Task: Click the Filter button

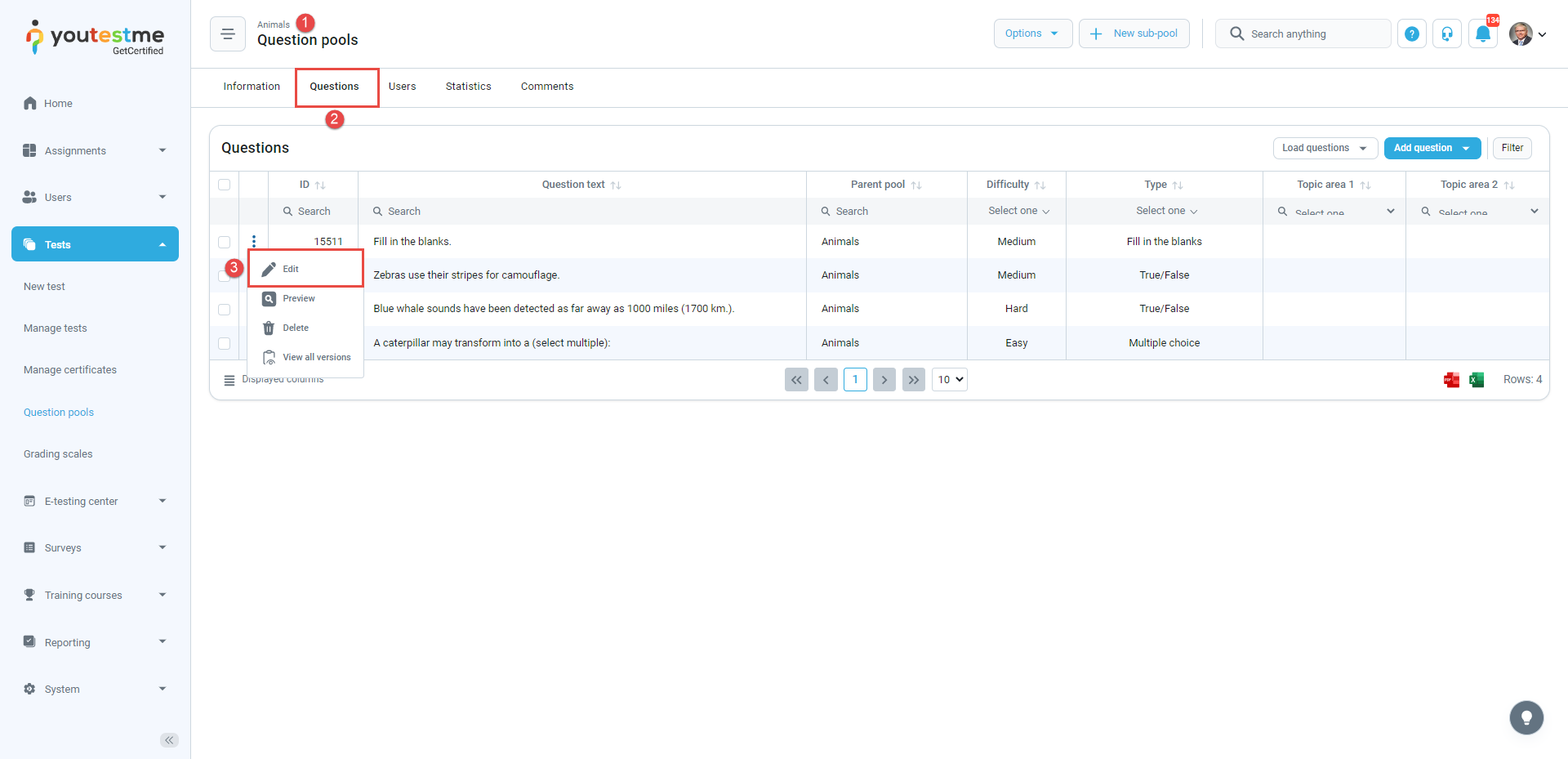Action: [1512, 148]
